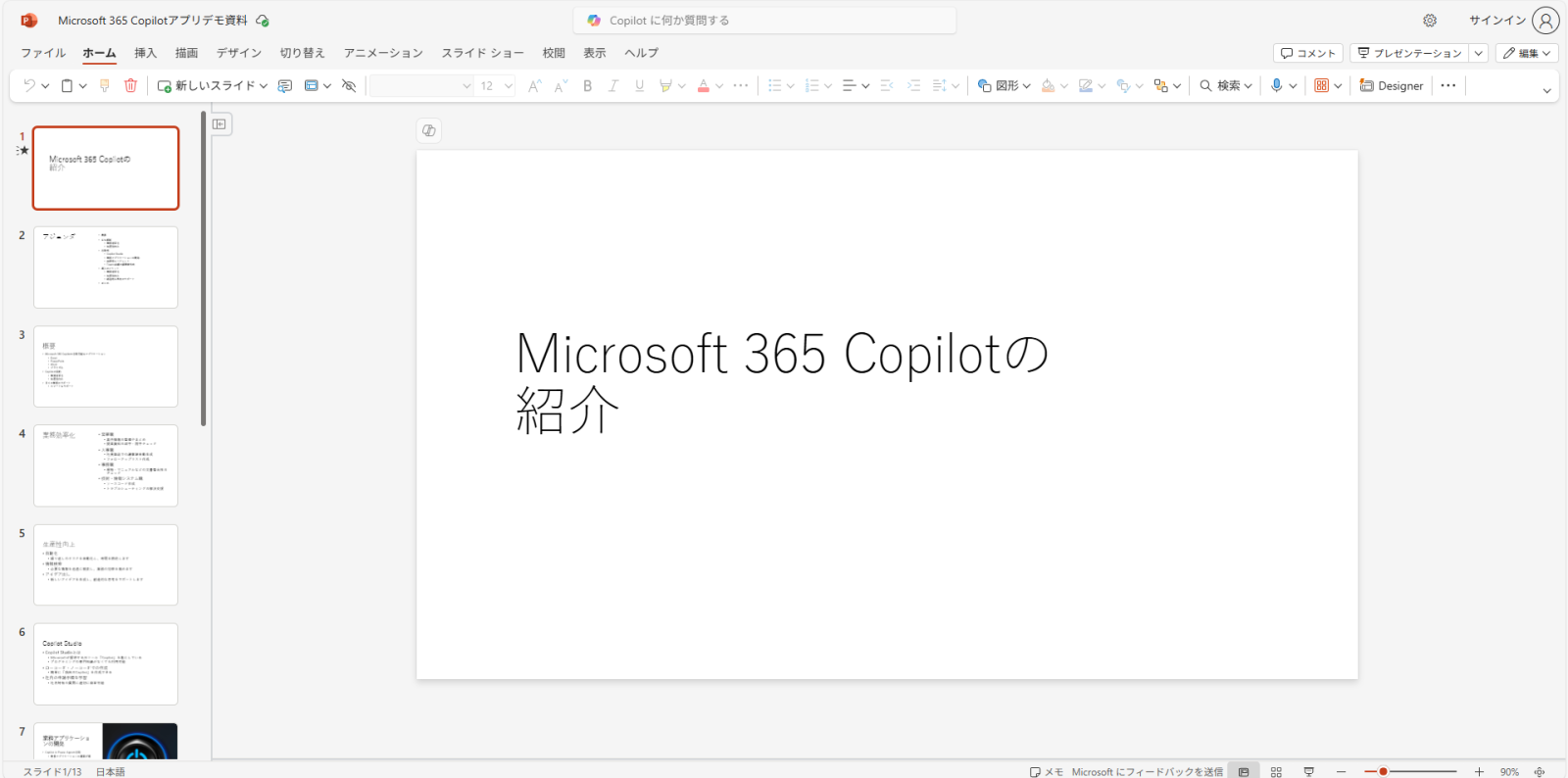Select the Format Painter icon
The image size is (1568, 778).
[105, 86]
